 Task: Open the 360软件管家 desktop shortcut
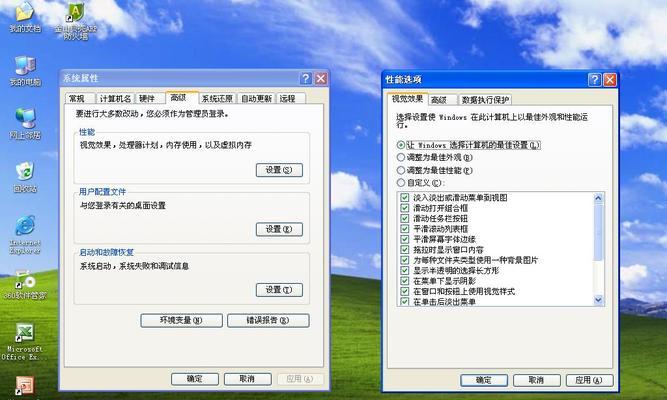[x=25, y=285]
